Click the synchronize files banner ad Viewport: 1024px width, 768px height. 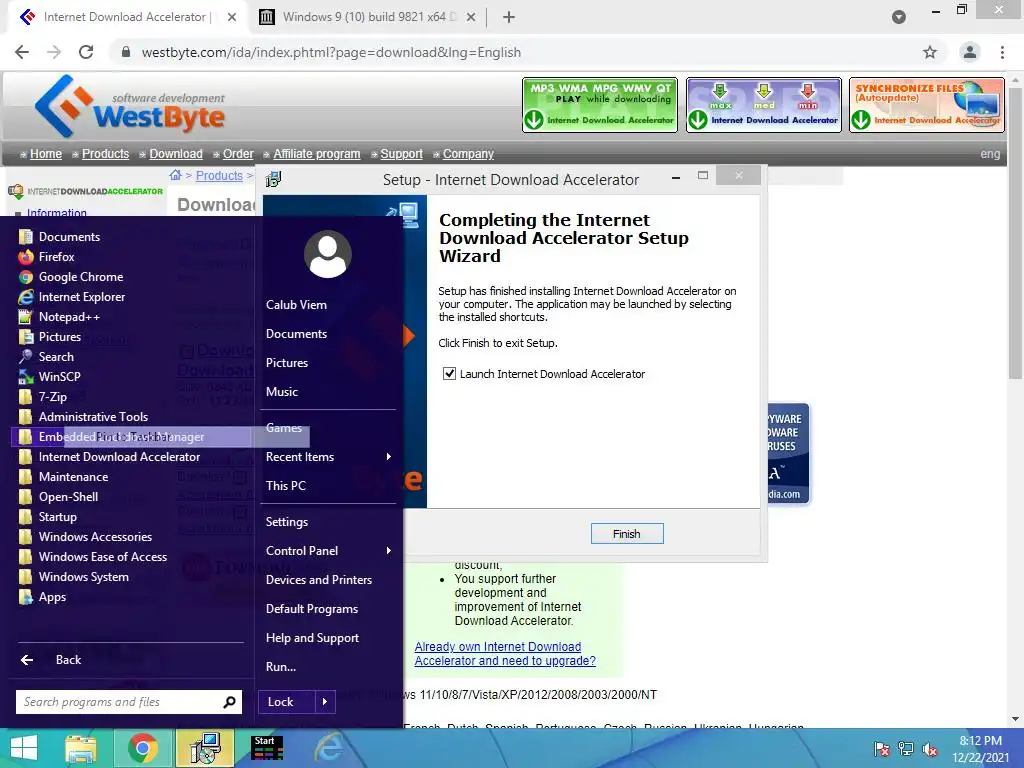click(927, 105)
